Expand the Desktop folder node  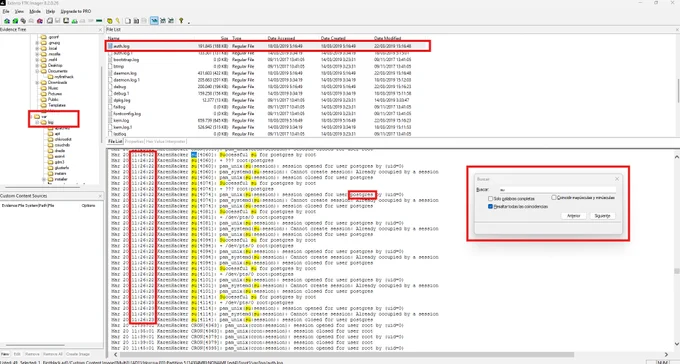37,65
